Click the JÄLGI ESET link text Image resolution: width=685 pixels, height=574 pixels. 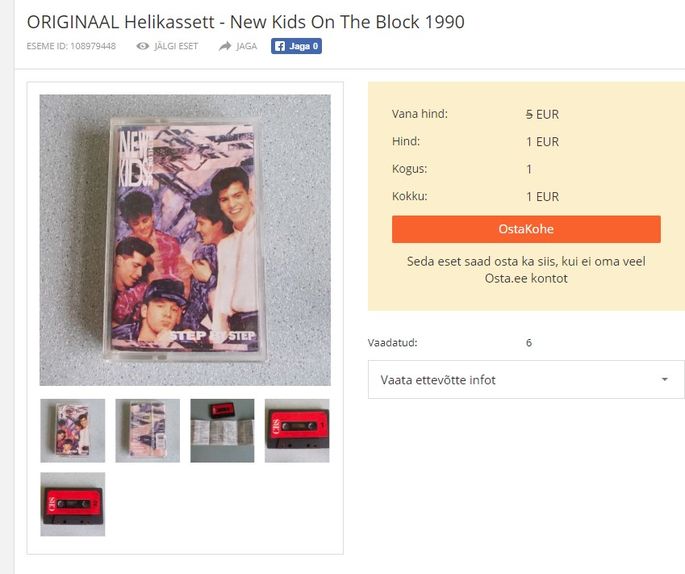(176, 46)
